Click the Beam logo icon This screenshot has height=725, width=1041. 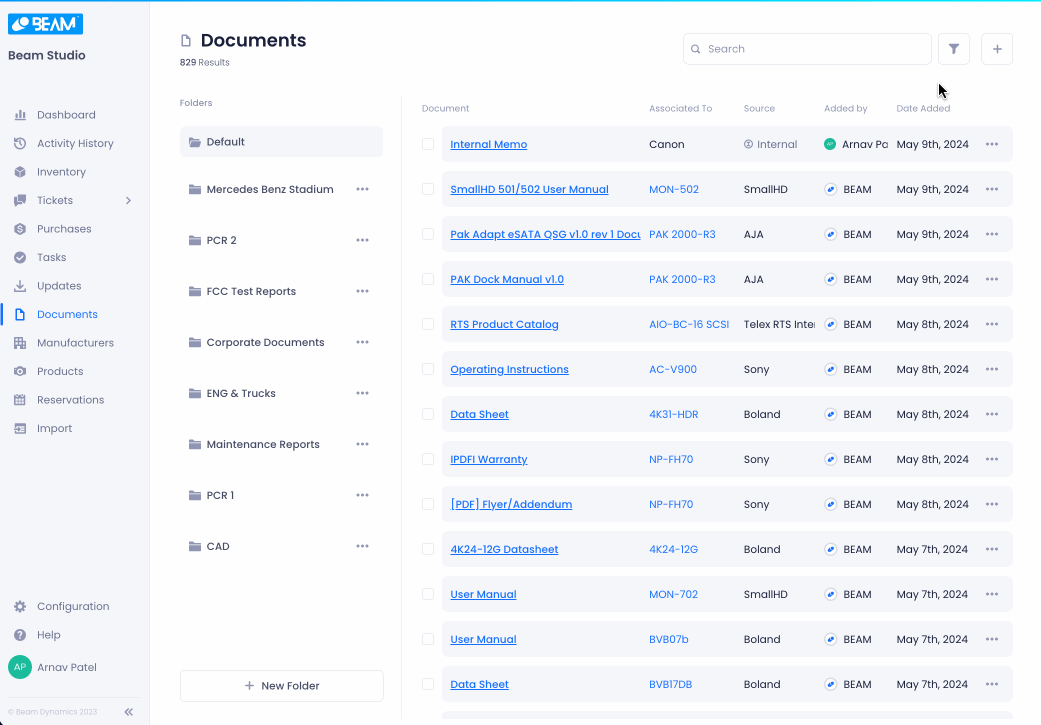[45, 24]
